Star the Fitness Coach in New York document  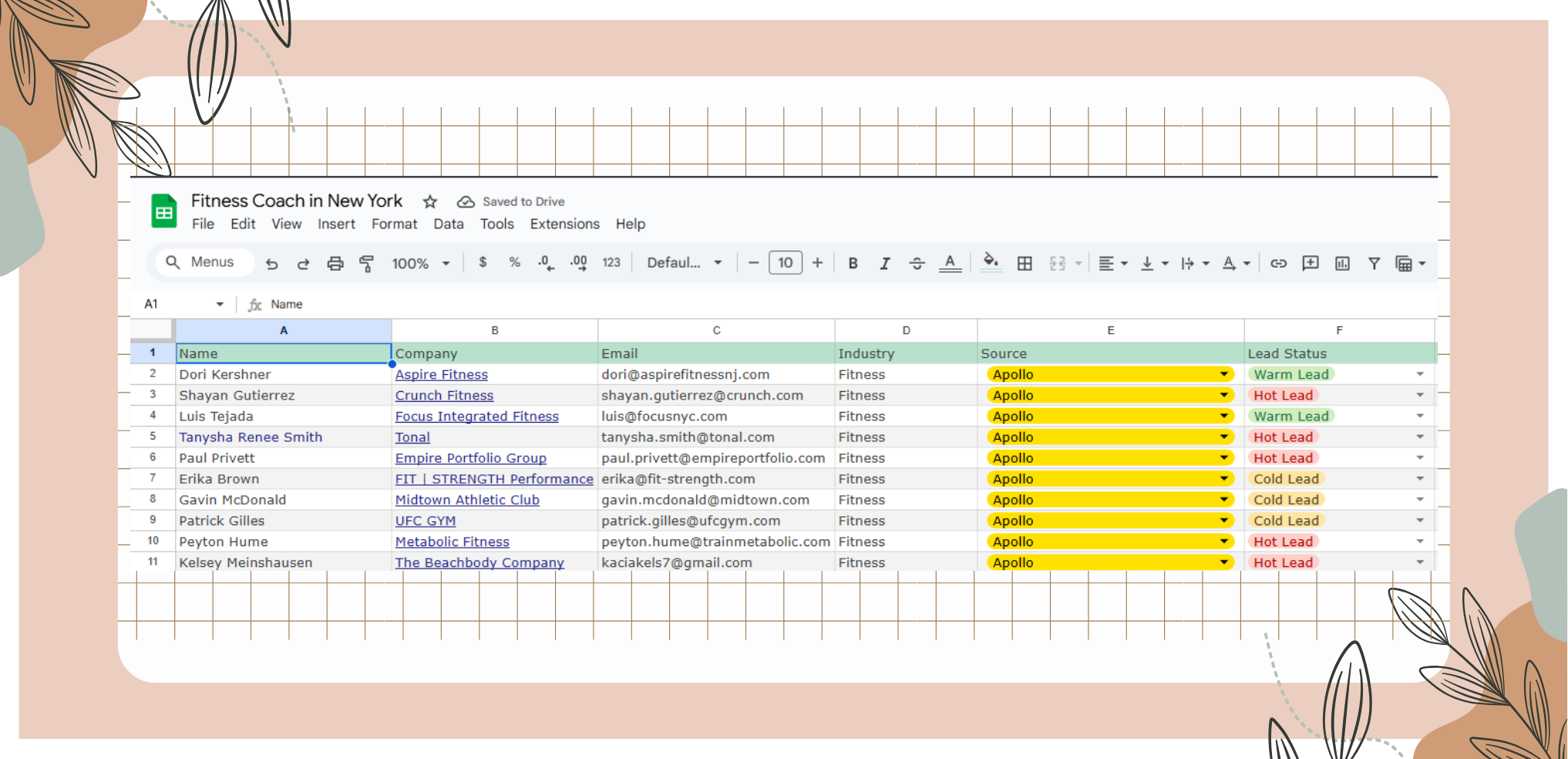click(x=430, y=202)
